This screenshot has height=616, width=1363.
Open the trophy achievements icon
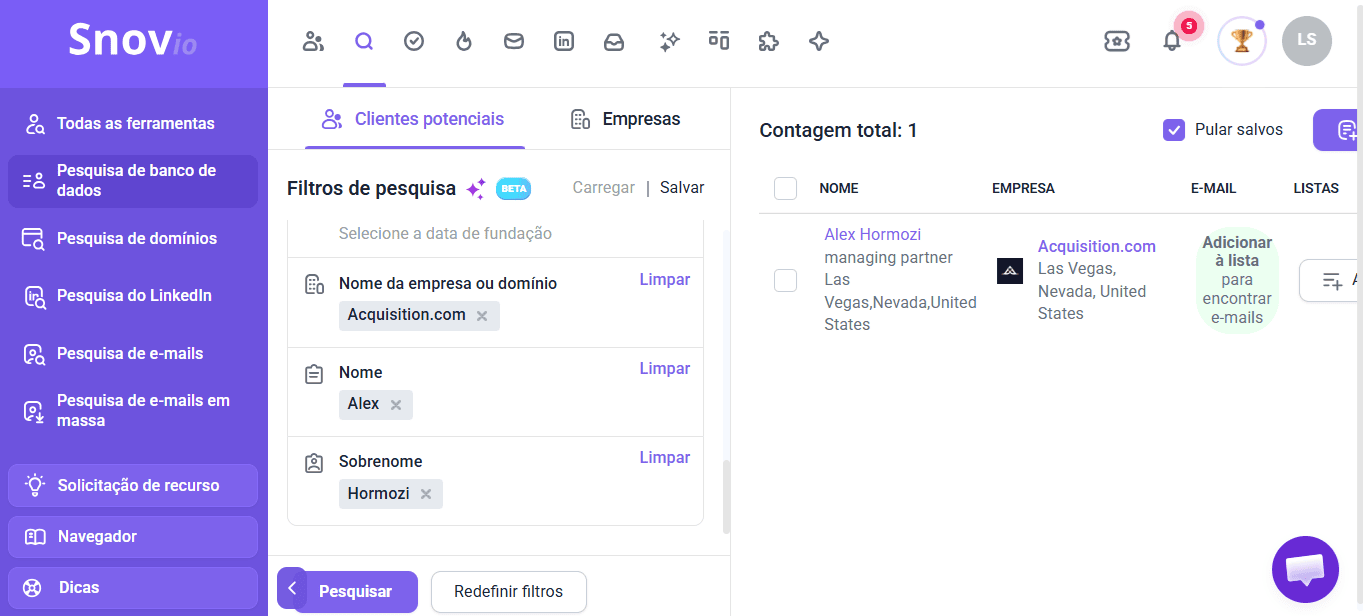pos(1242,41)
